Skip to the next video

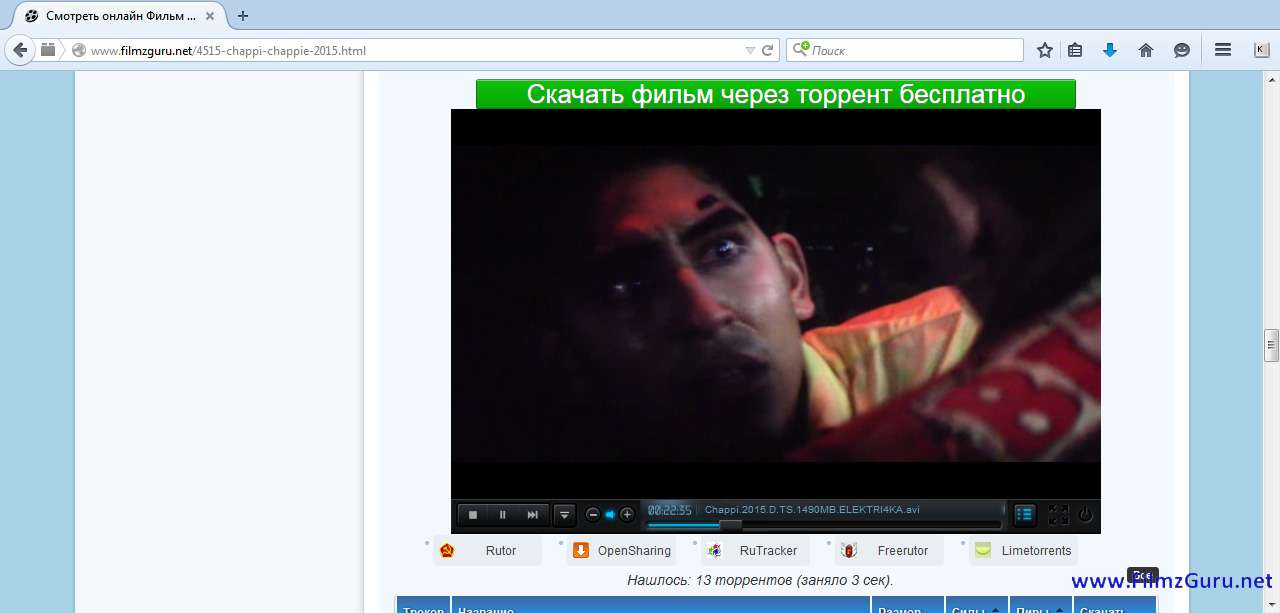[x=533, y=515]
